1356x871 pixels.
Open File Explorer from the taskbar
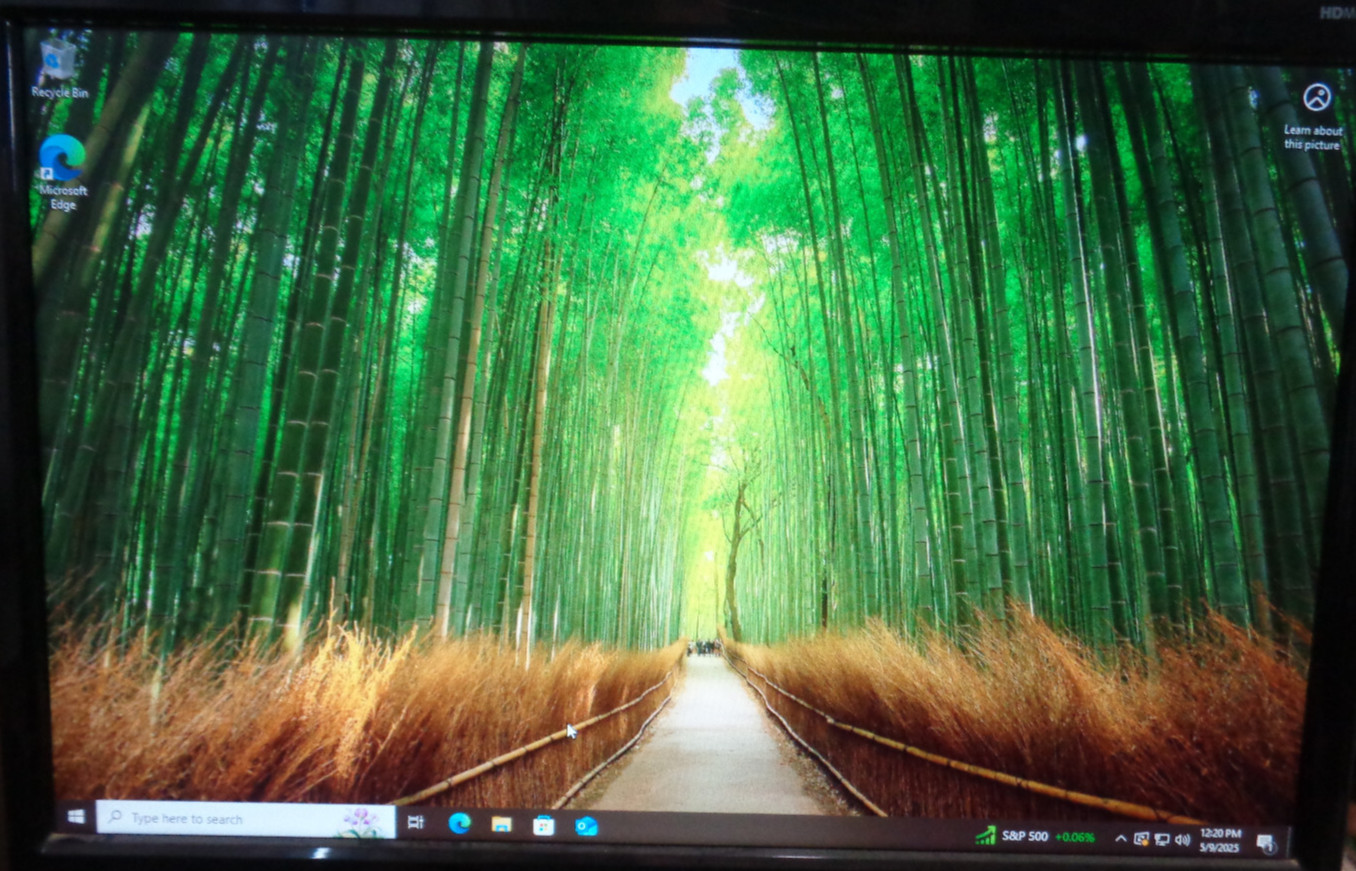click(502, 824)
